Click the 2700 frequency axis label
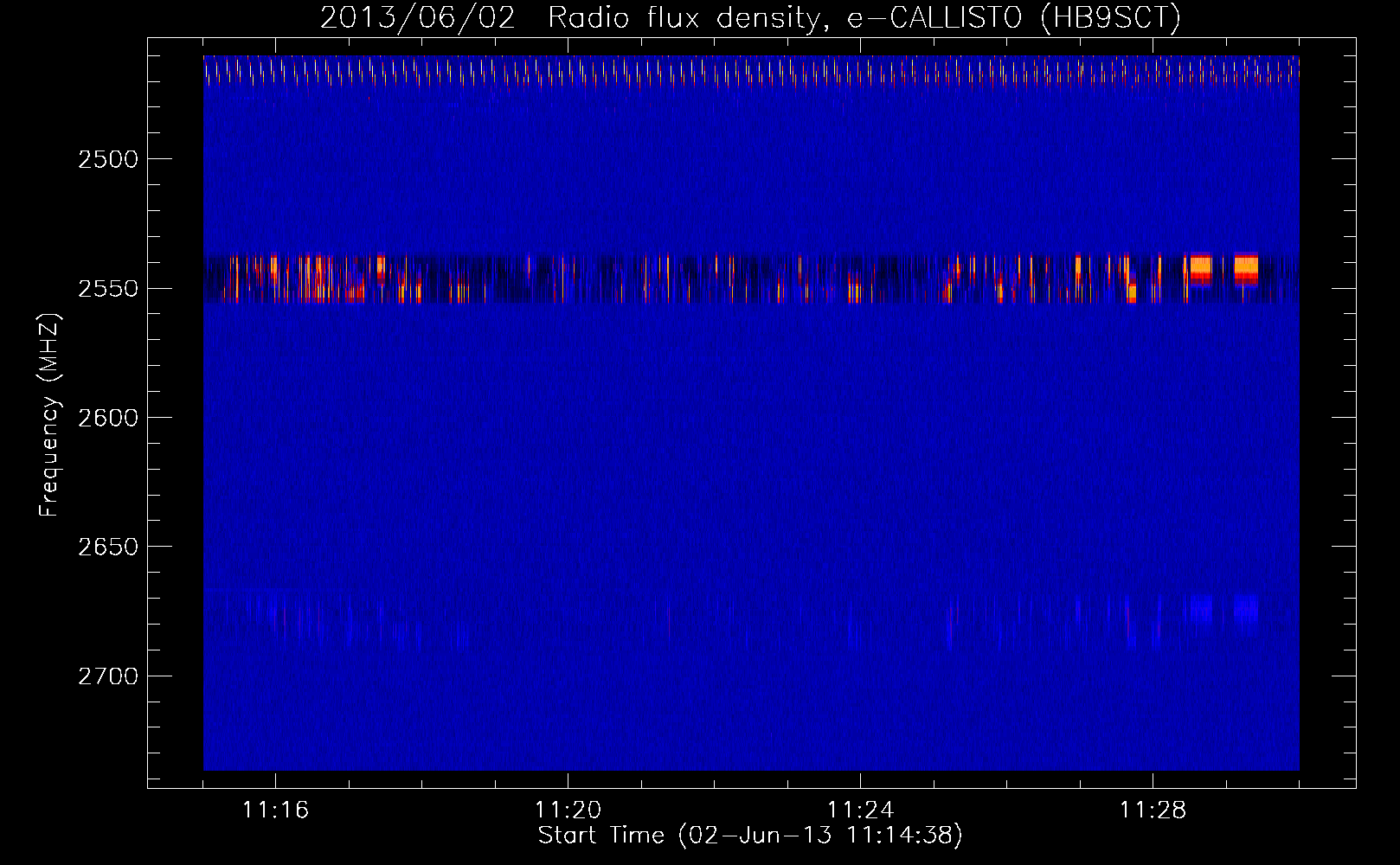Screen dimensions: 1400x865 tap(108, 676)
